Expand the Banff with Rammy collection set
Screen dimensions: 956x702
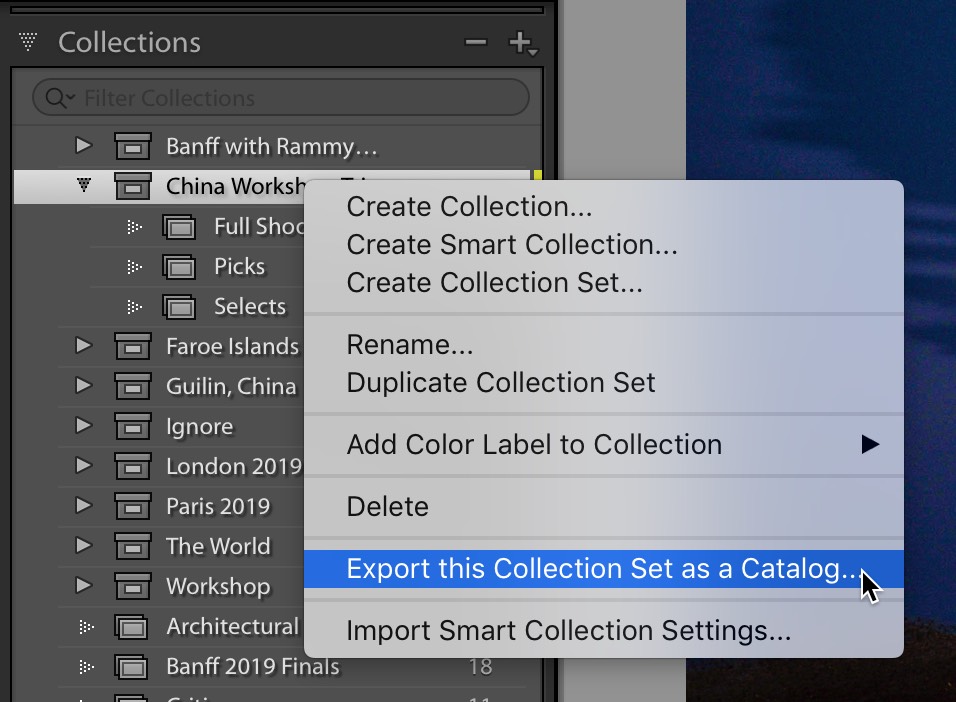coord(84,146)
